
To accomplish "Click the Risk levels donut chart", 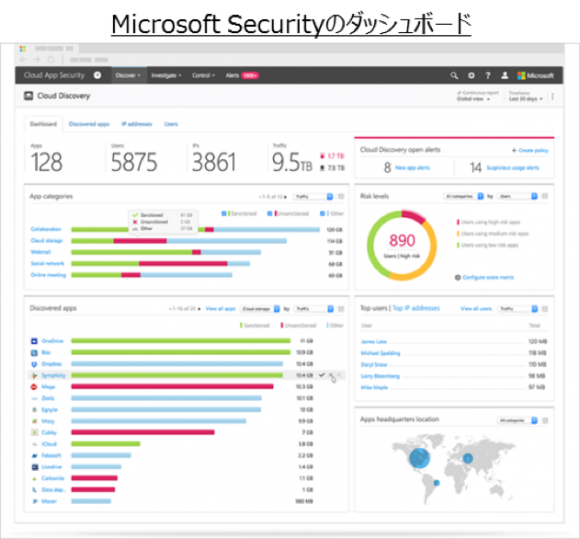I will tap(402, 246).
